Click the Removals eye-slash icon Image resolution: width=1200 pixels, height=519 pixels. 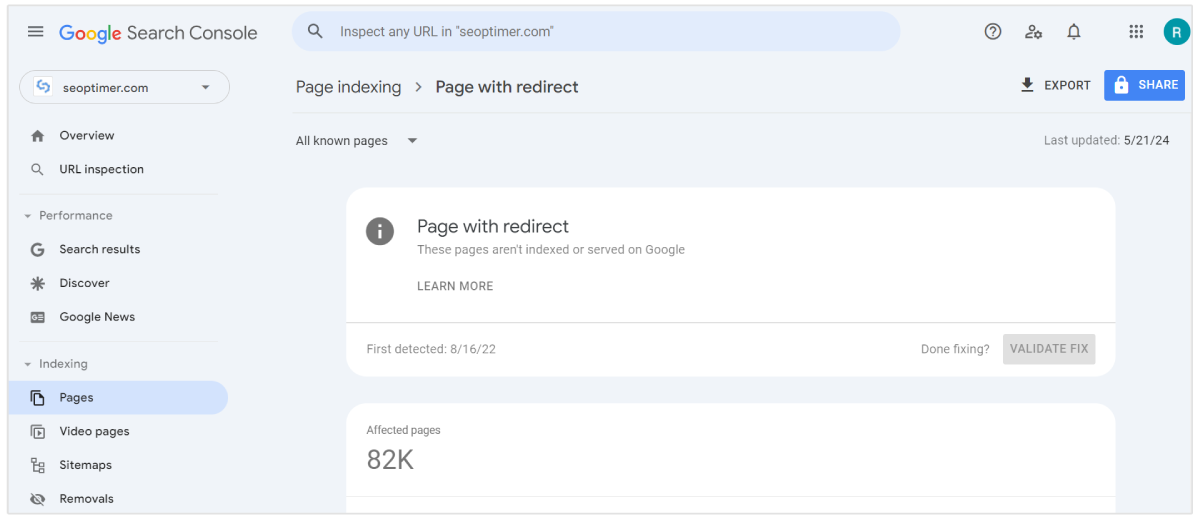coord(38,499)
